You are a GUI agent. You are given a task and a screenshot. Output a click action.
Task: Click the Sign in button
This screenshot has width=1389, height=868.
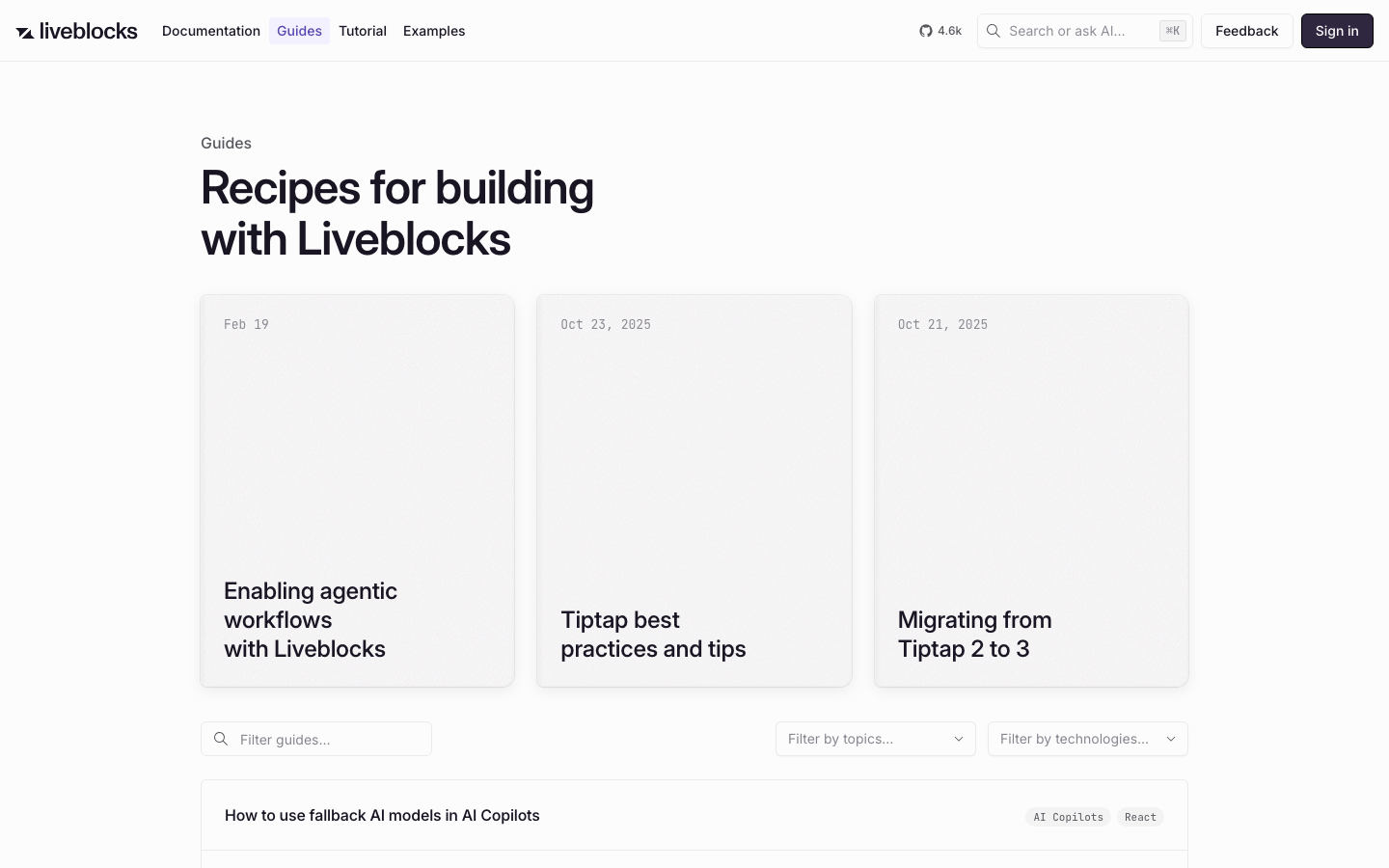pos(1337,31)
